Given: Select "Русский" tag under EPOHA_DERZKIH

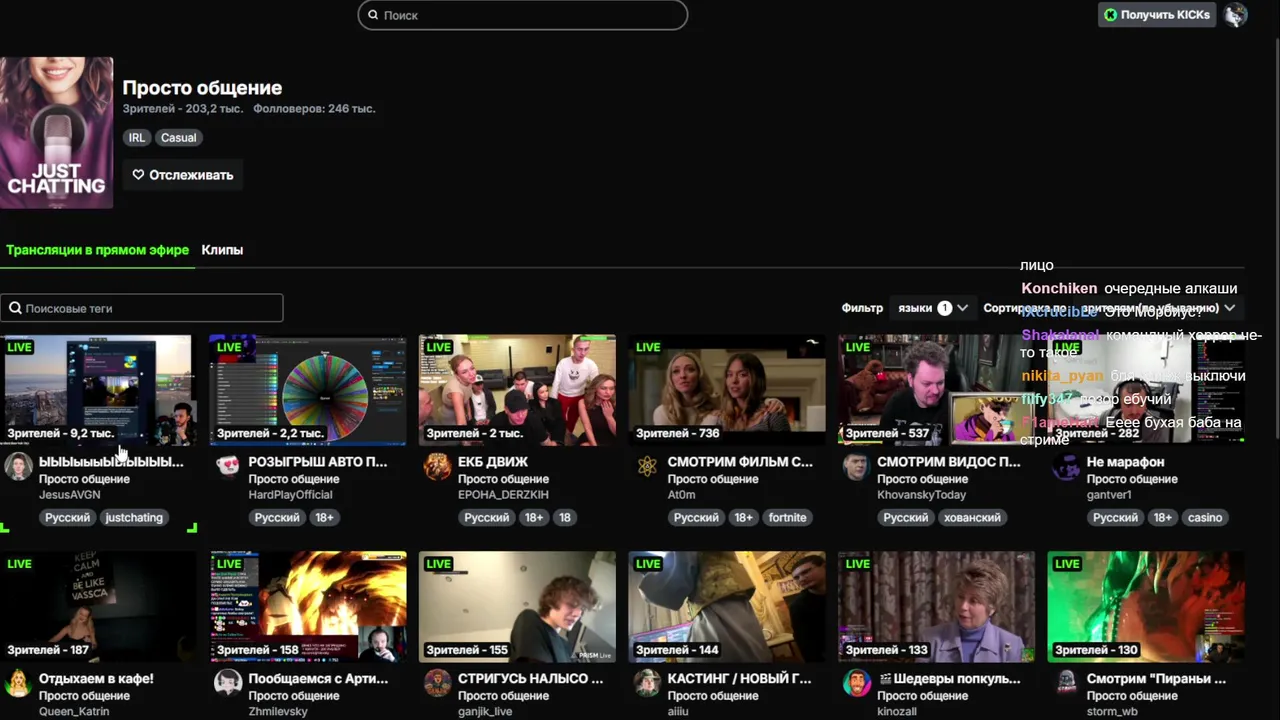Looking at the screenshot, I should 487,518.
